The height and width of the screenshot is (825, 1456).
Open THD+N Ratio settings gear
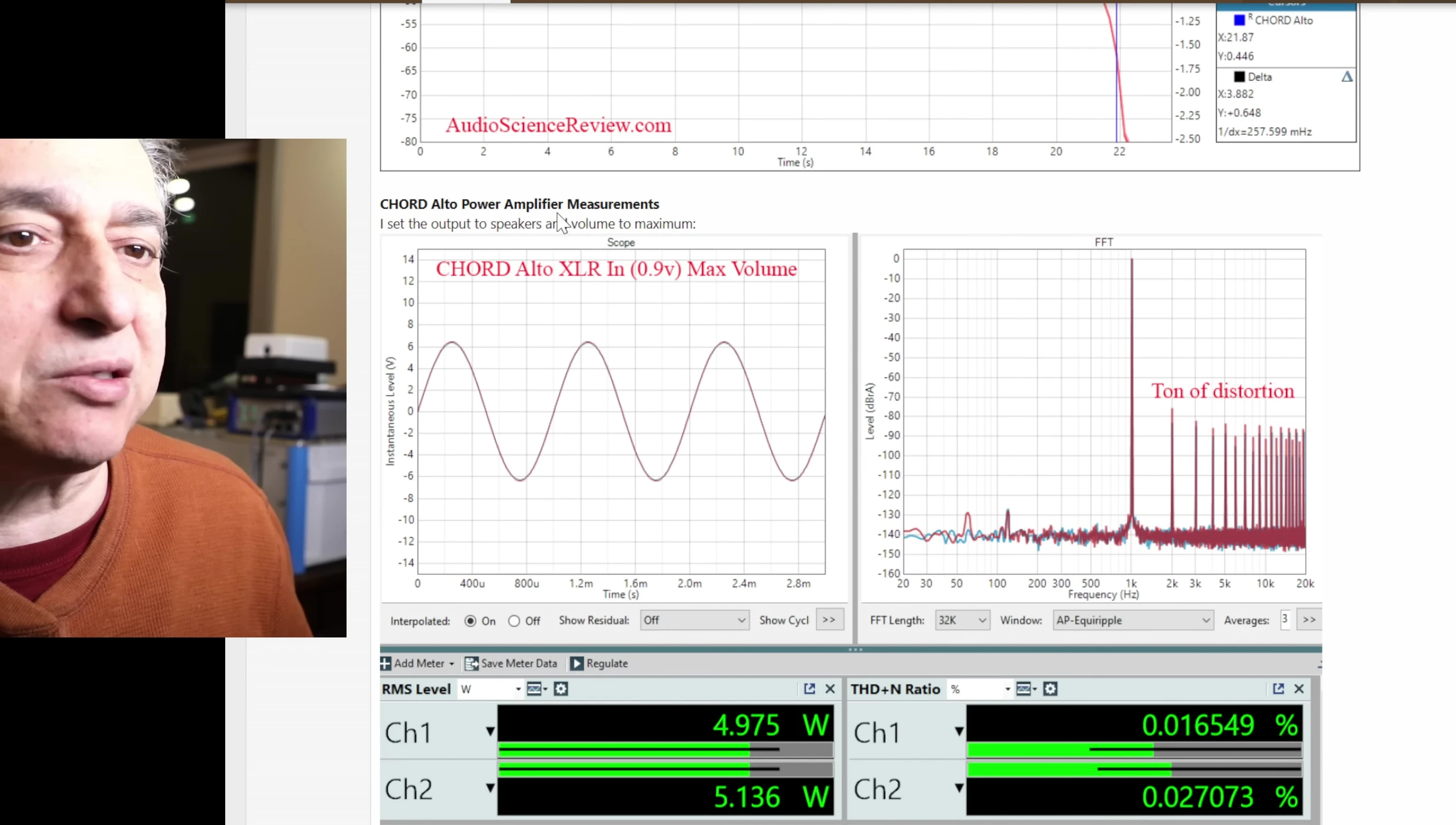point(1050,689)
